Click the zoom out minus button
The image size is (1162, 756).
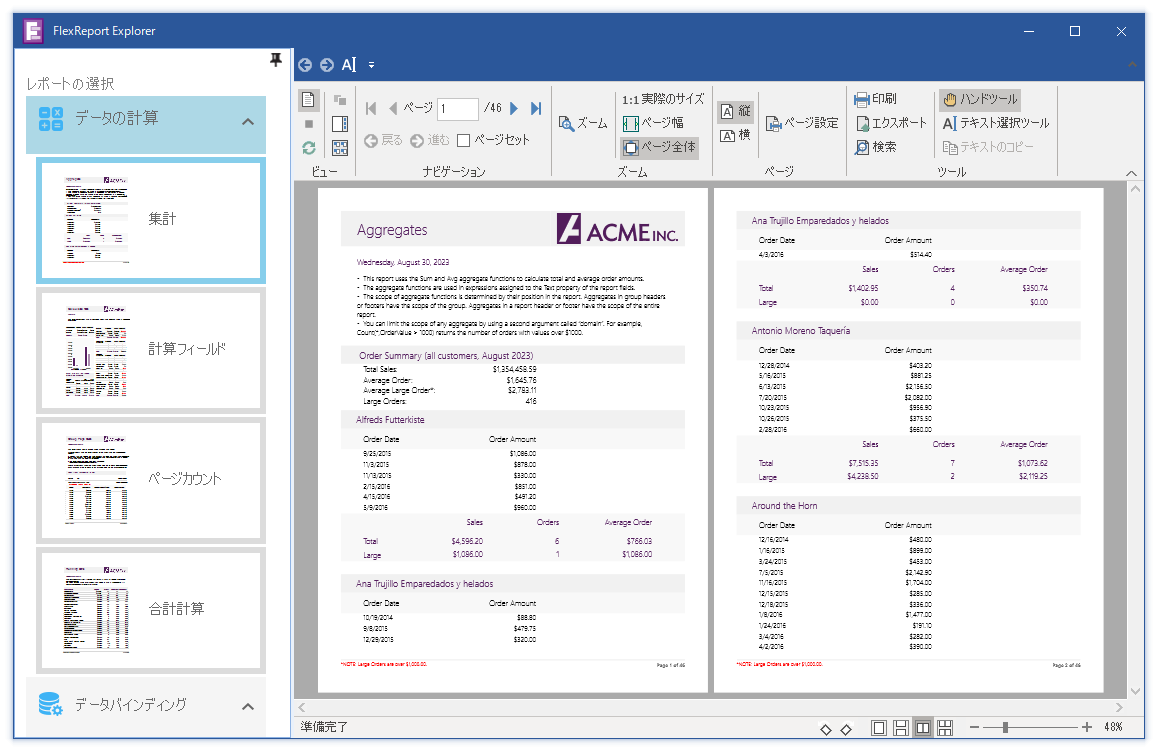(975, 728)
